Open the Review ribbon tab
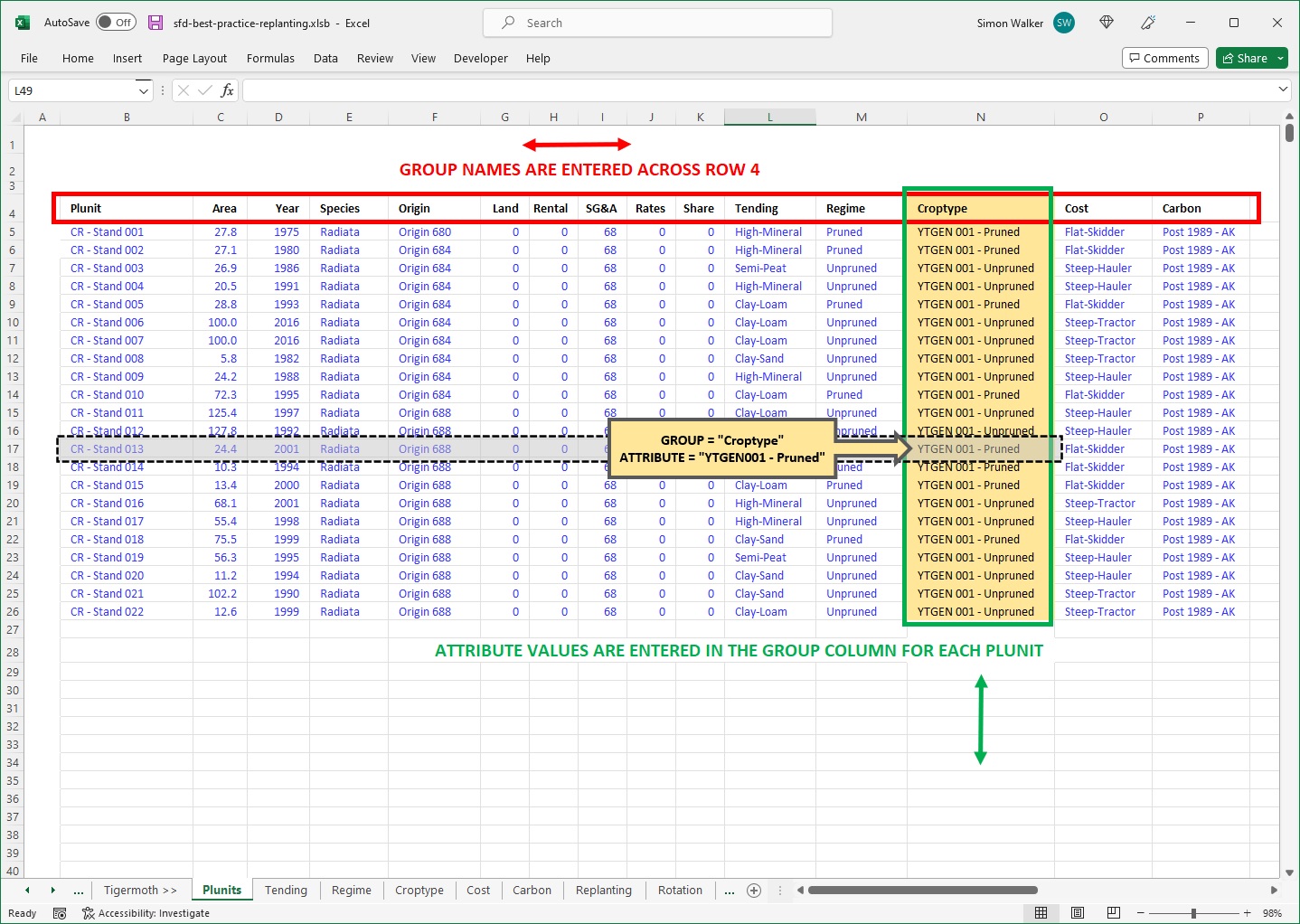This screenshot has width=1300, height=924. point(375,58)
